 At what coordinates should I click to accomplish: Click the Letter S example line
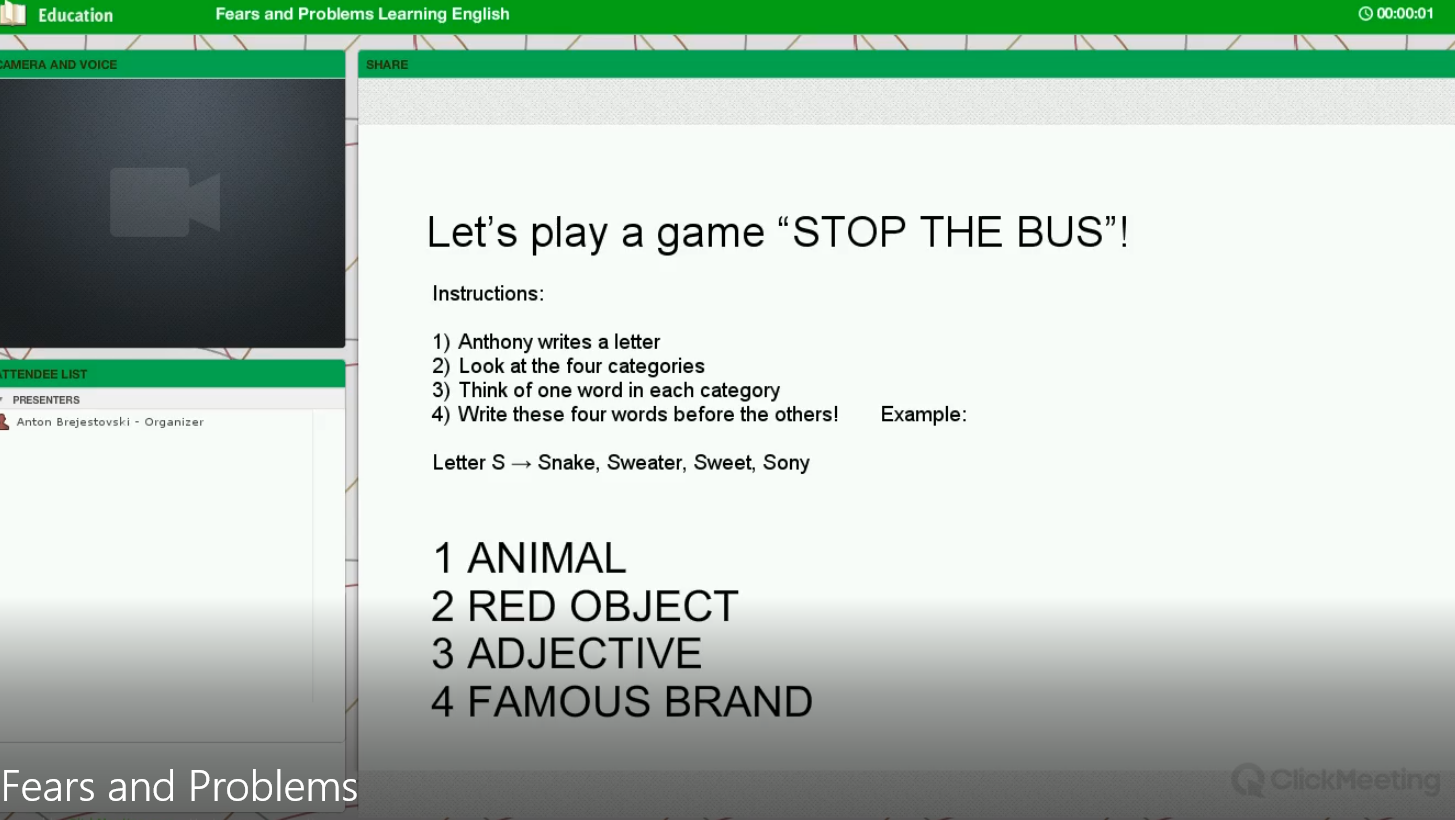point(620,463)
